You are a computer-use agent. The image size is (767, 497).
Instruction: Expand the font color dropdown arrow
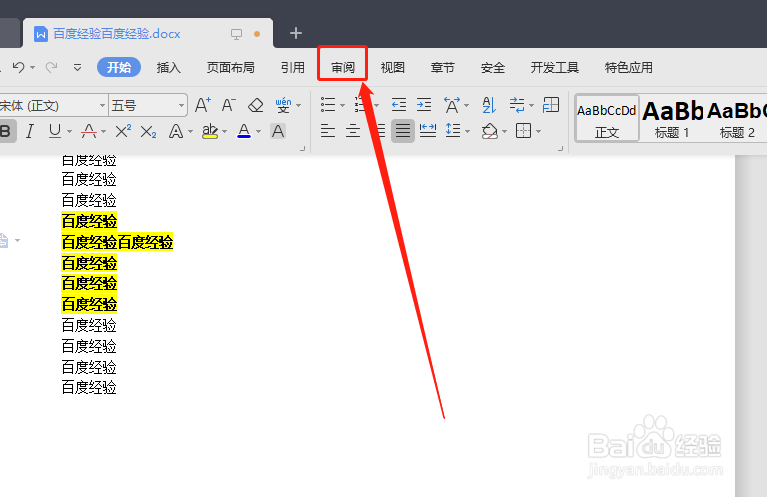pyautogui.click(x=258, y=131)
